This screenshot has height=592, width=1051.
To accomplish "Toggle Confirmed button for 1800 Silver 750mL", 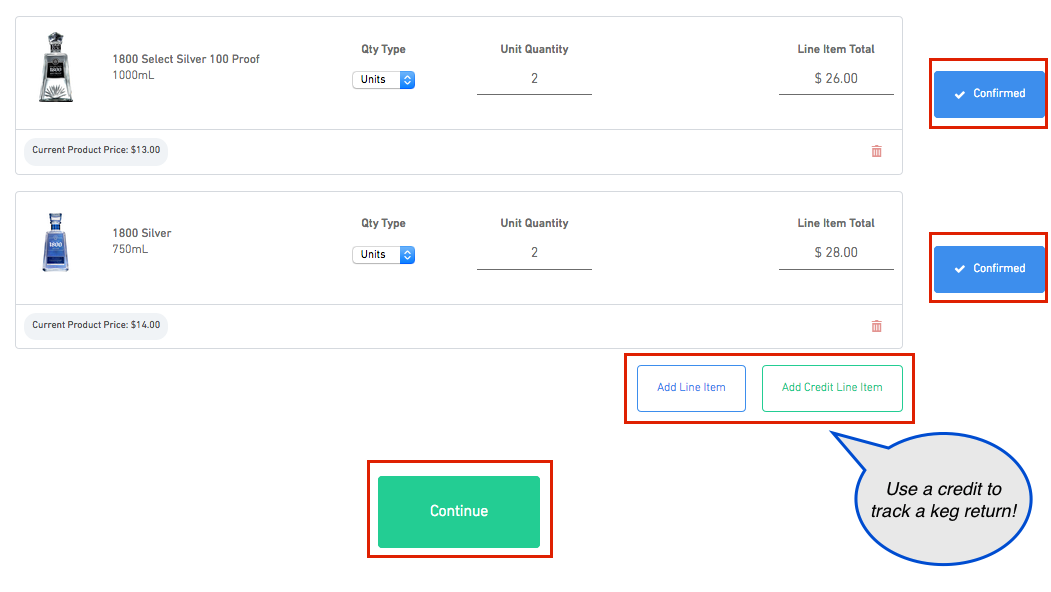I will [x=989, y=269].
